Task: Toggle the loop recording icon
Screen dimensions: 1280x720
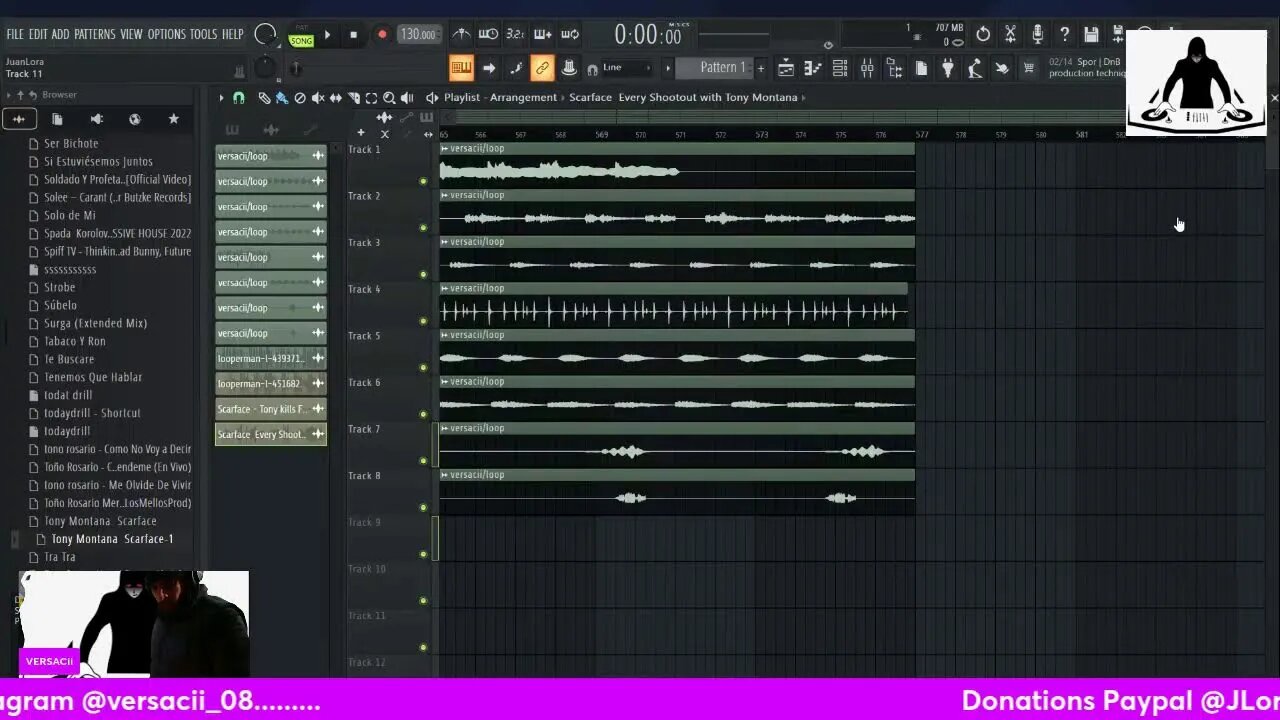Action: click(570, 35)
